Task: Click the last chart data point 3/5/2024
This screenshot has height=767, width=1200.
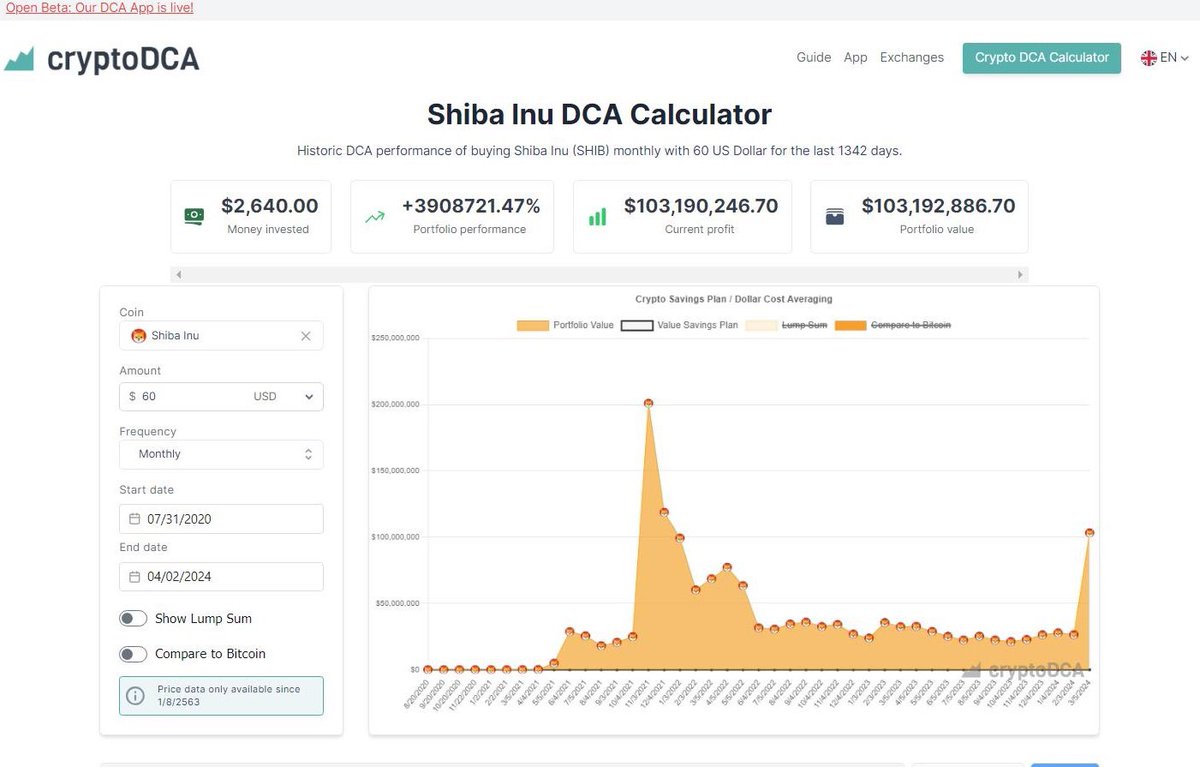Action: tap(1090, 532)
